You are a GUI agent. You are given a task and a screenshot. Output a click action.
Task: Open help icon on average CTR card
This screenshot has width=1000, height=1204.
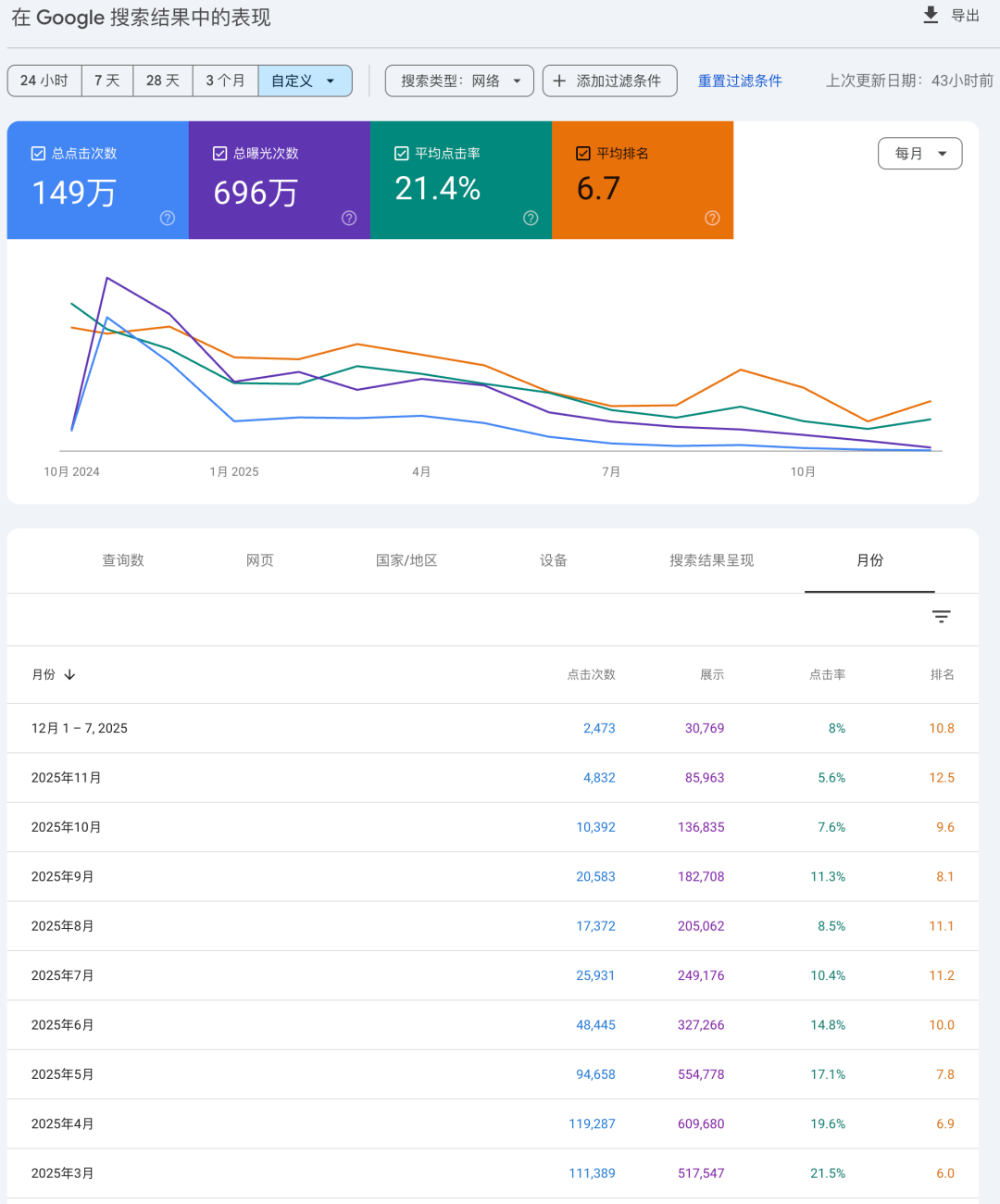[531, 218]
